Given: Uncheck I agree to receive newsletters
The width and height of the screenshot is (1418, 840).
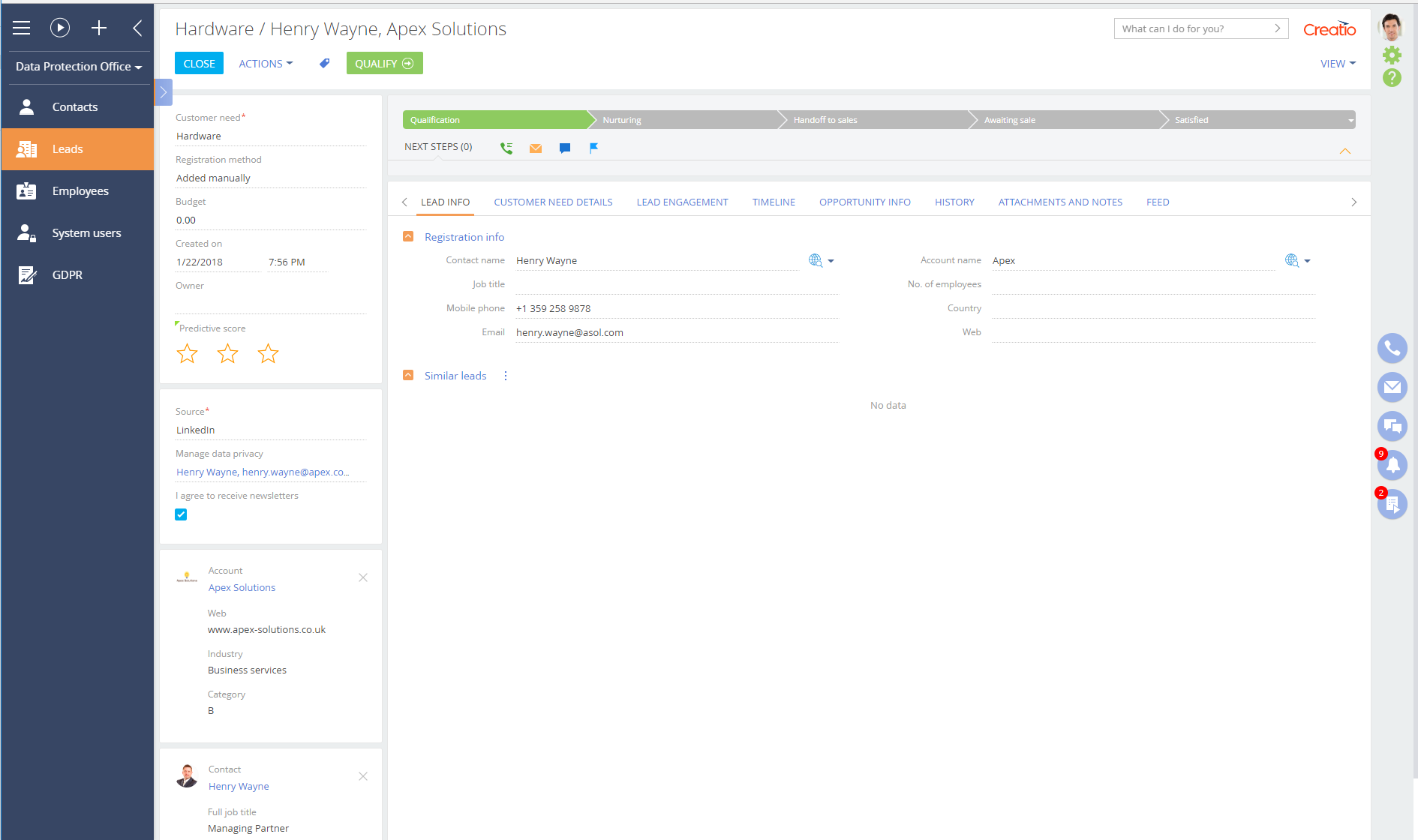Looking at the screenshot, I should coord(181,514).
